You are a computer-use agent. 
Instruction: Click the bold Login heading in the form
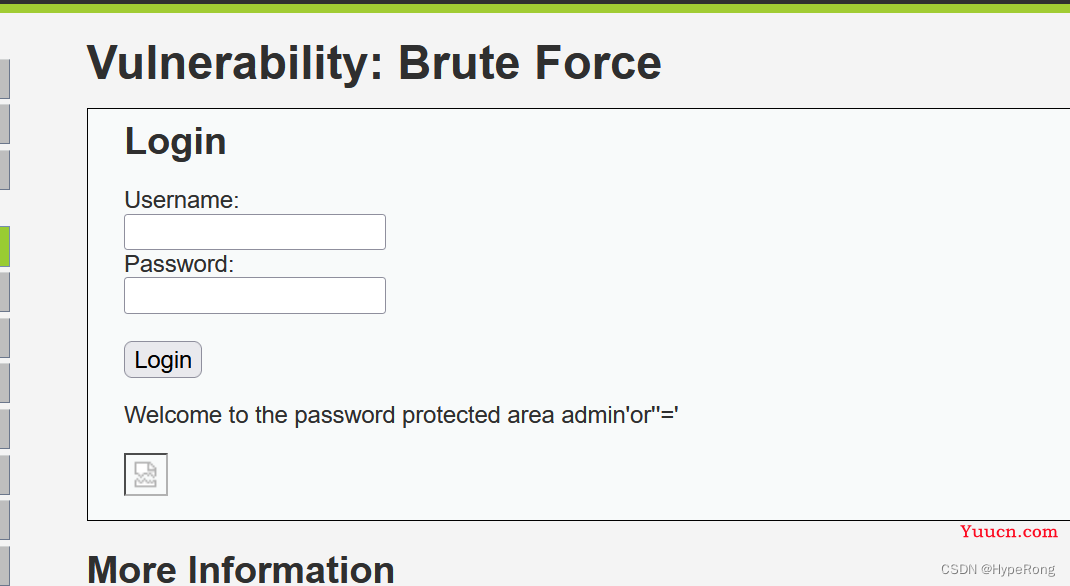(x=175, y=142)
